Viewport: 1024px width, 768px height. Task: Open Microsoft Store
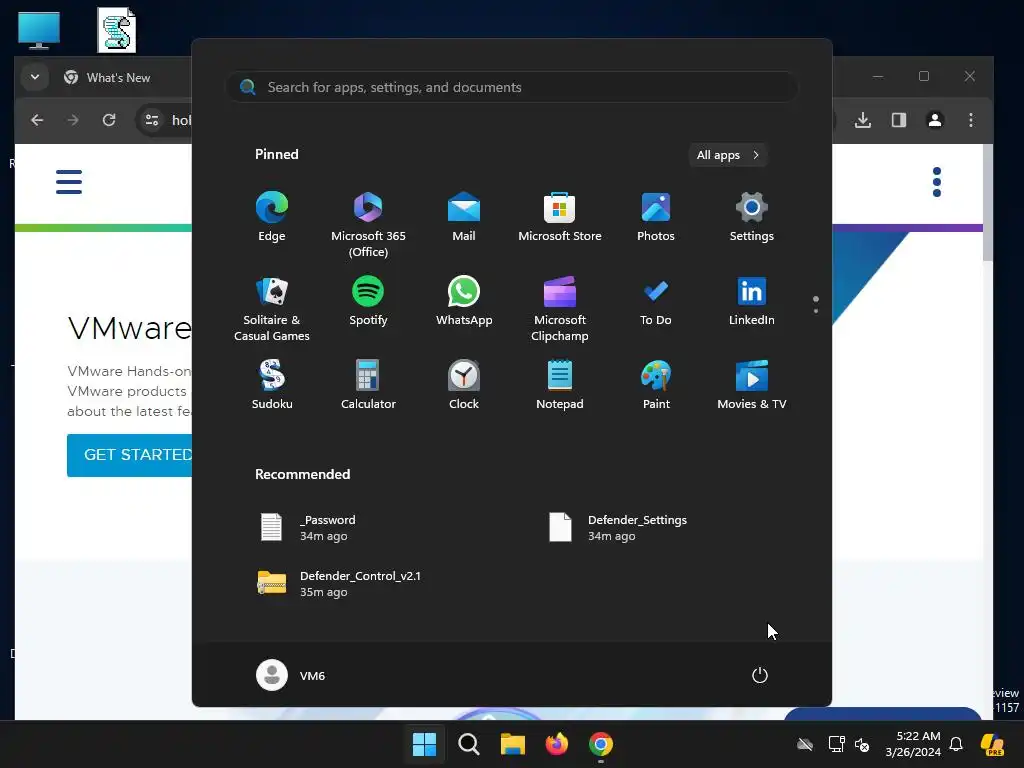pos(560,217)
